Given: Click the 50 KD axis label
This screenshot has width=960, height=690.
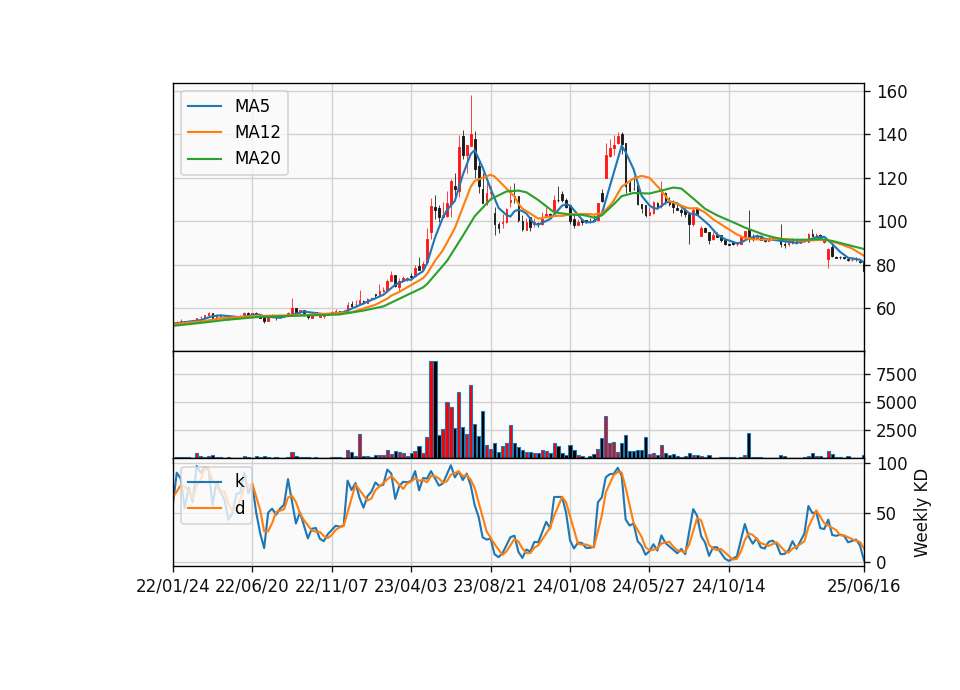Looking at the screenshot, I should coord(888,514).
